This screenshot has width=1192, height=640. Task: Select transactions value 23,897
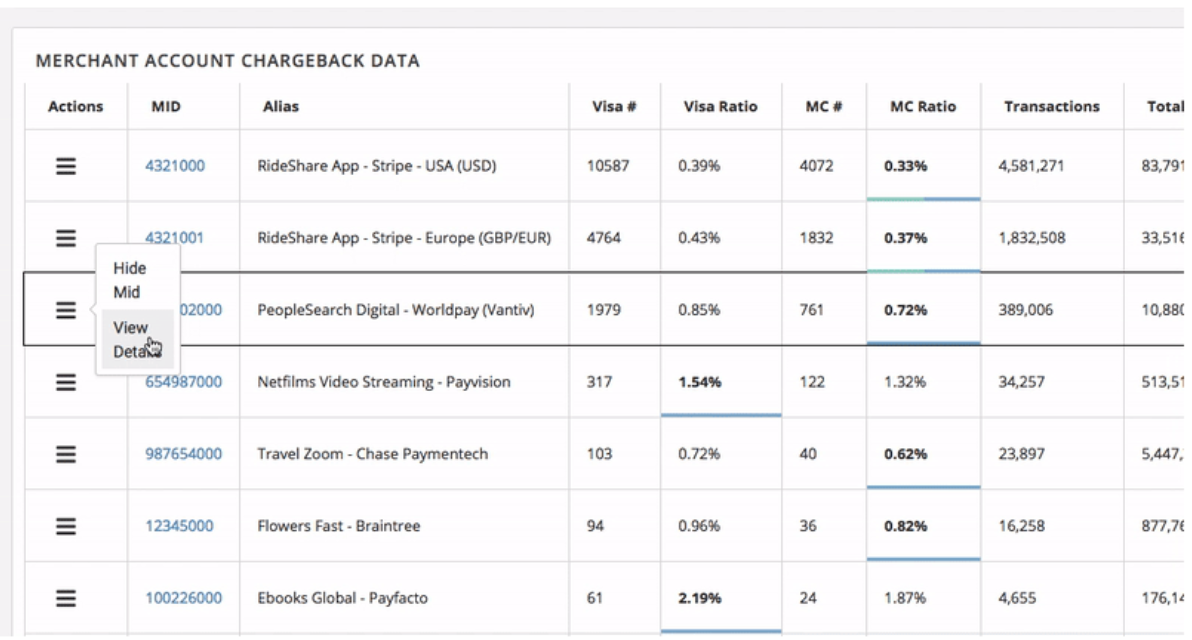click(x=1022, y=454)
